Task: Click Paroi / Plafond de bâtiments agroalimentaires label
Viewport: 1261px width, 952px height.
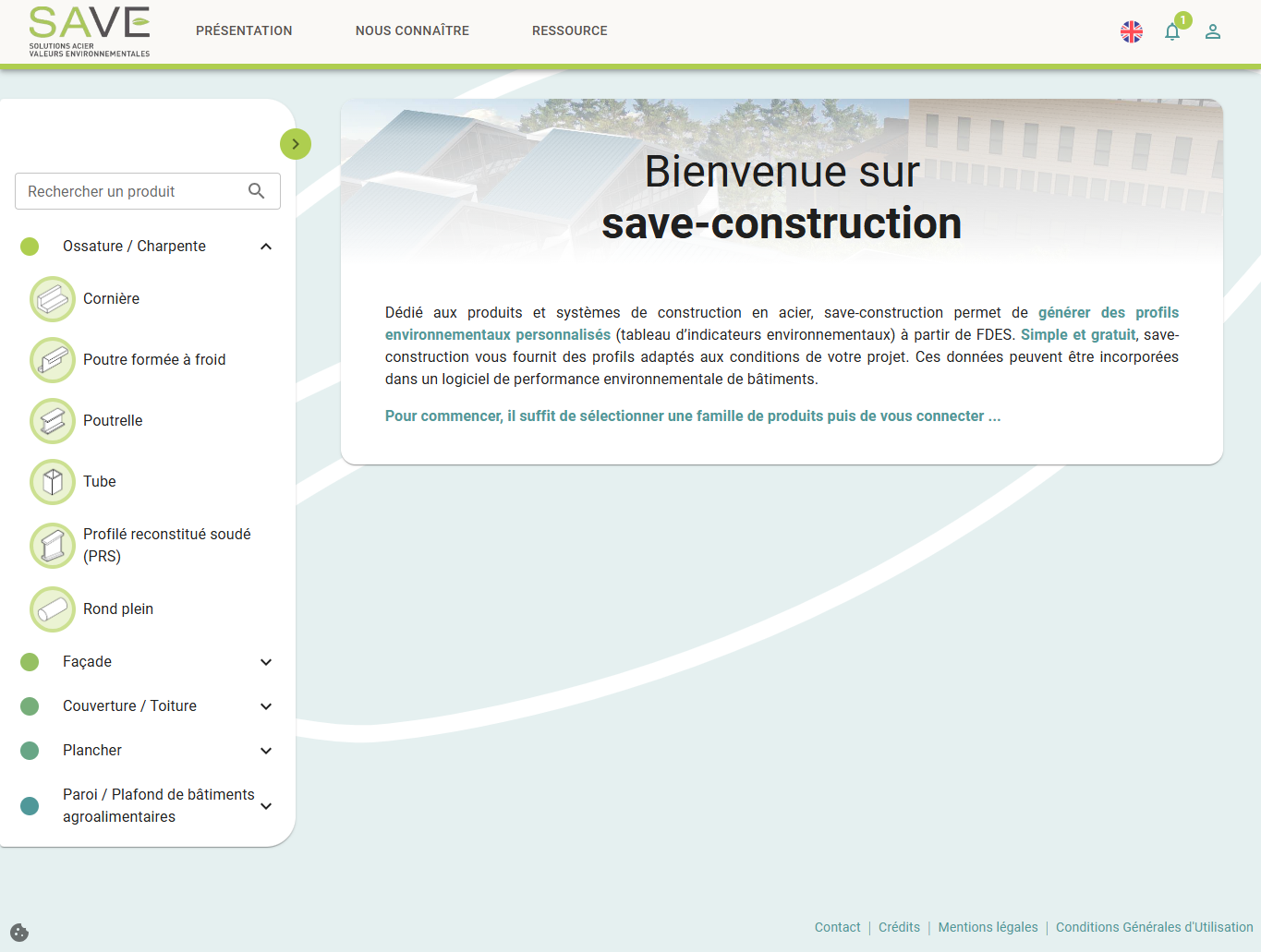Action: [x=158, y=806]
